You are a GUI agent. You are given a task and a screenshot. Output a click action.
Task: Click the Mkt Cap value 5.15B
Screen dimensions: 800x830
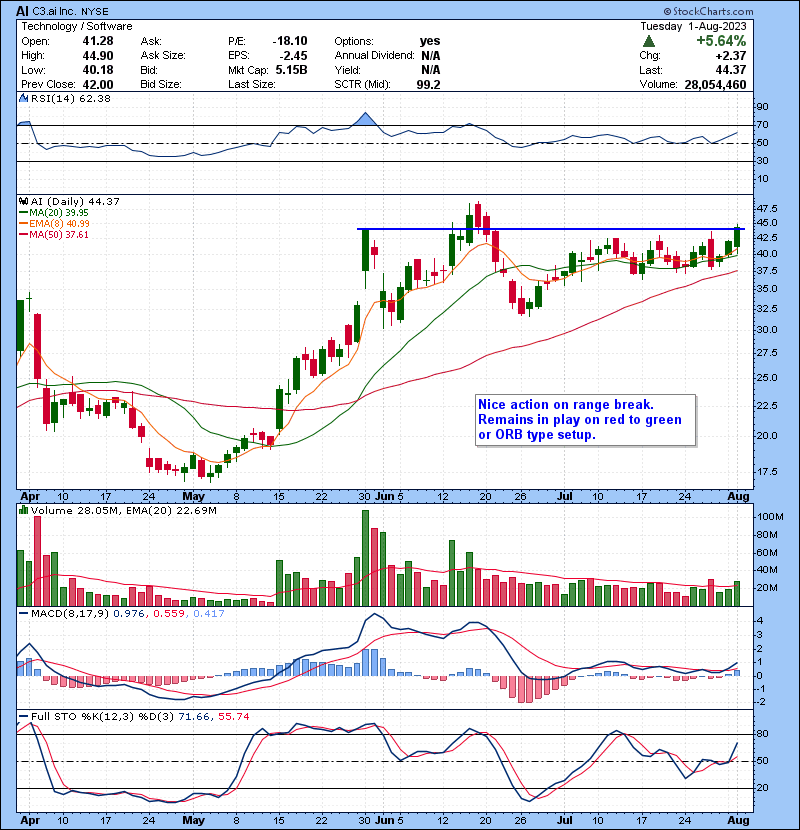pos(291,70)
